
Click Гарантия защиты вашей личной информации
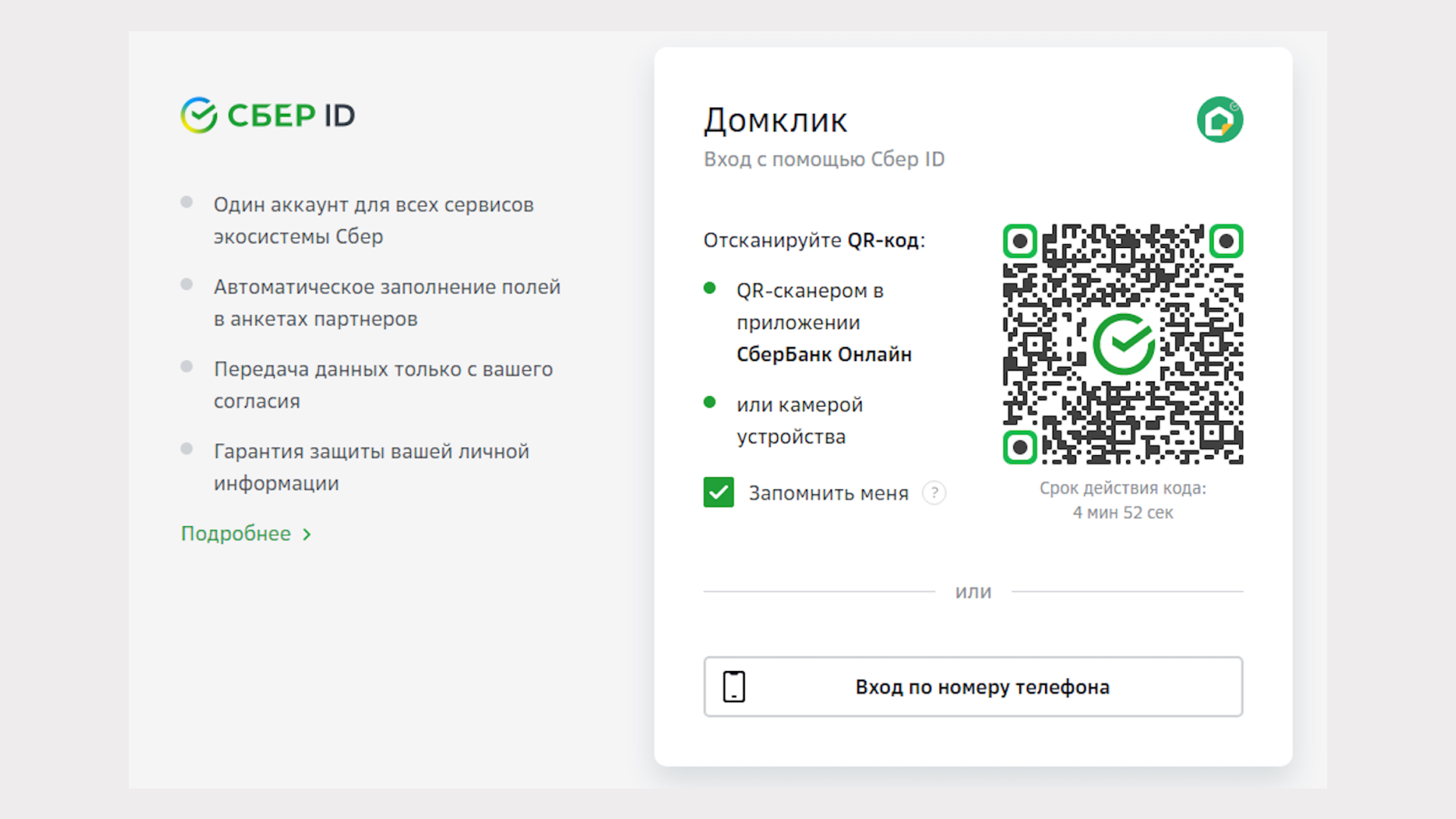point(372,467)
